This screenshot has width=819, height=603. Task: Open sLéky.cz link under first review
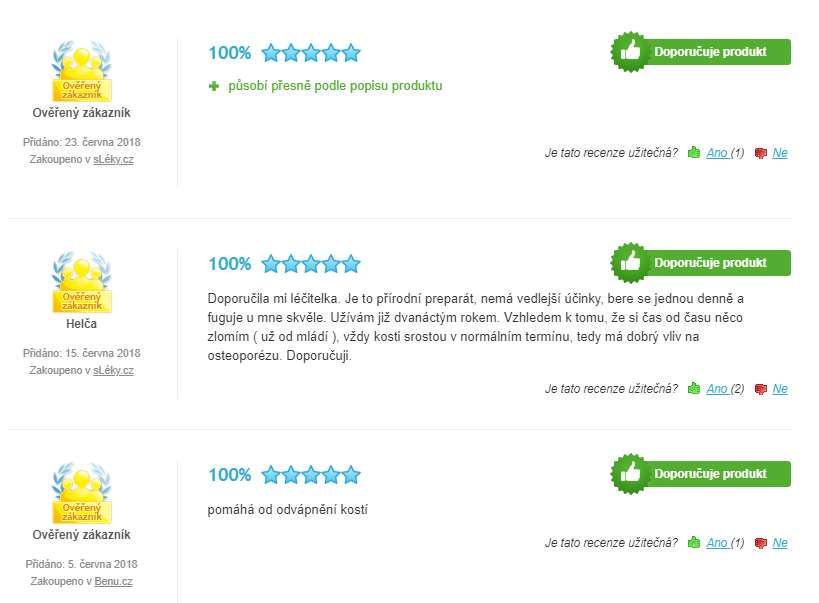tap(113, 159)
